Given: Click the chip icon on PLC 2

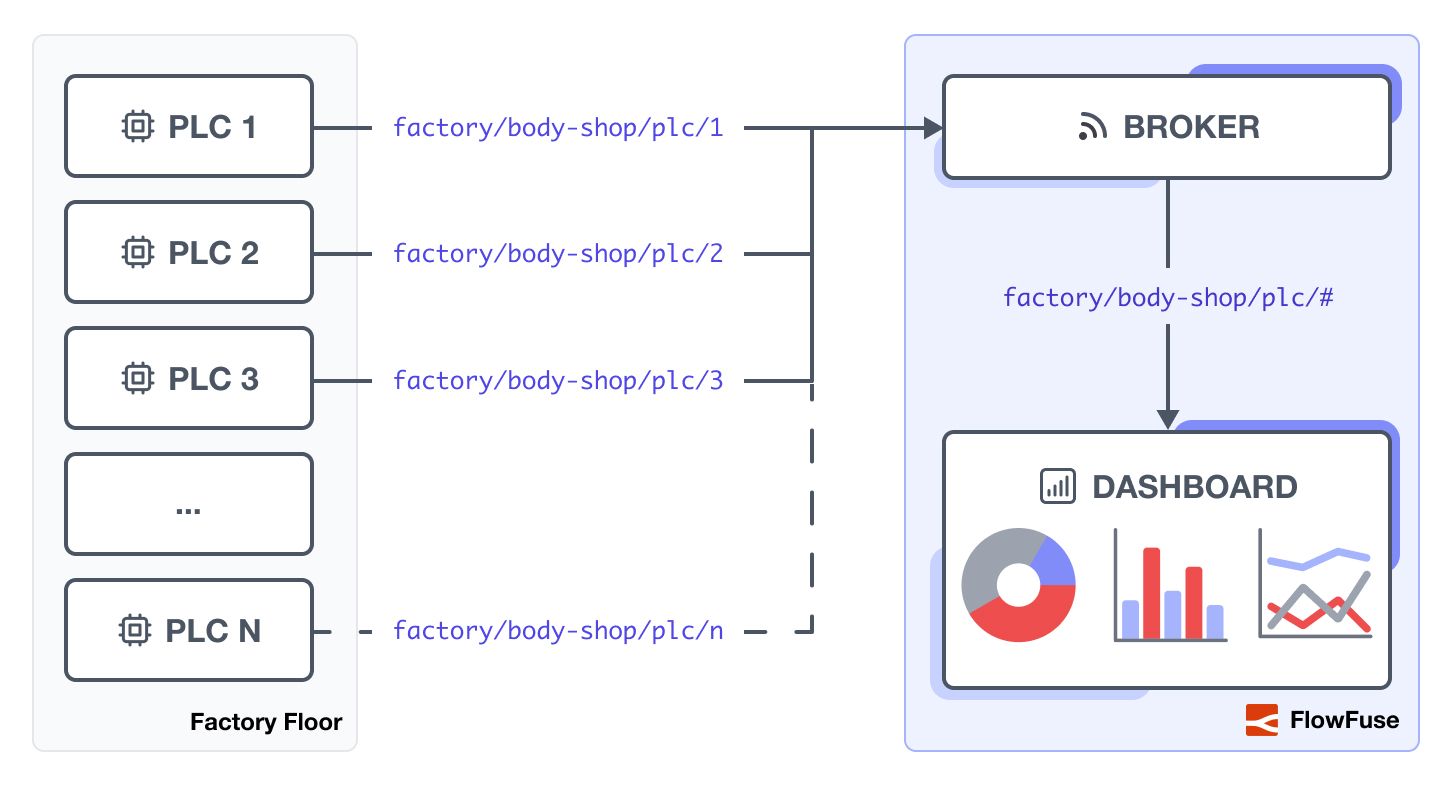Looking at the screenshot, I should (138, 252).
